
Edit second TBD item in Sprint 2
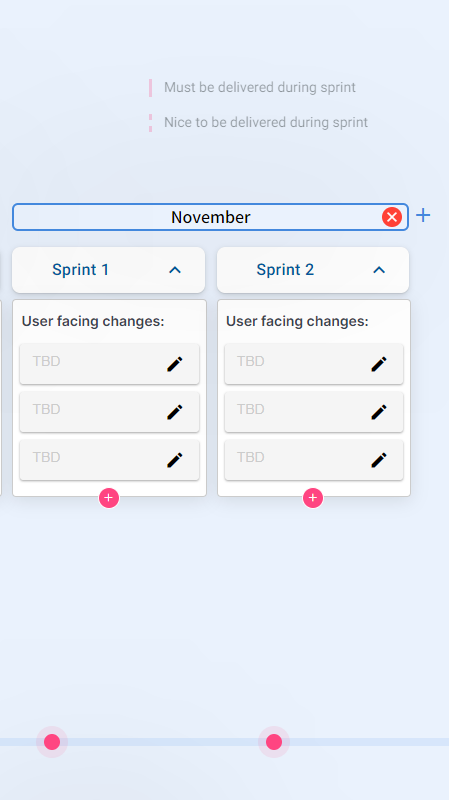[x=379, y=412]
